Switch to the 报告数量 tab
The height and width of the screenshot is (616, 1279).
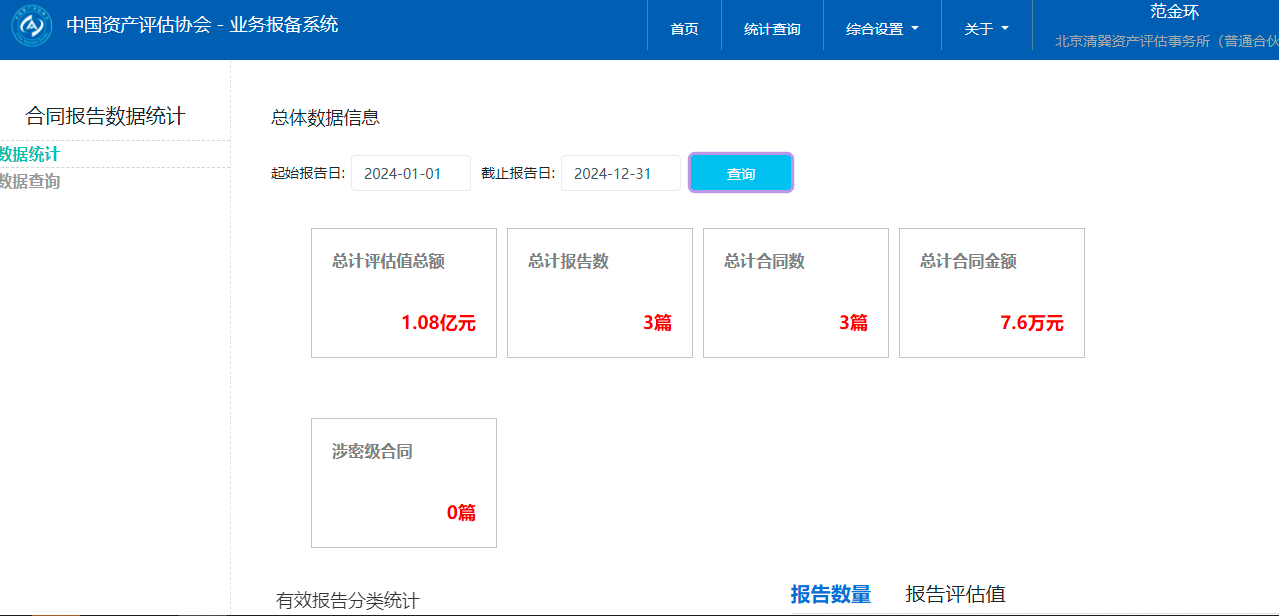coord(830,594)
